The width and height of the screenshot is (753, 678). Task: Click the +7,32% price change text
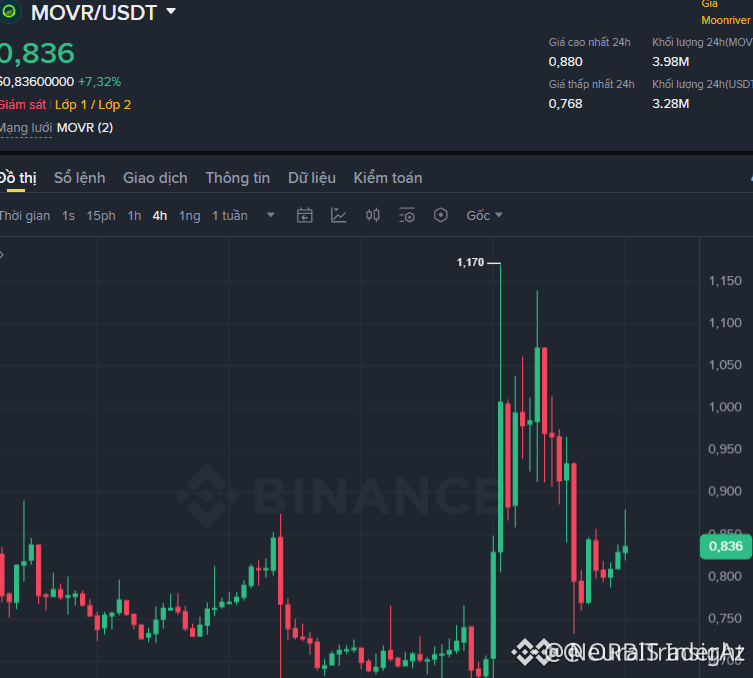point(99,82)
